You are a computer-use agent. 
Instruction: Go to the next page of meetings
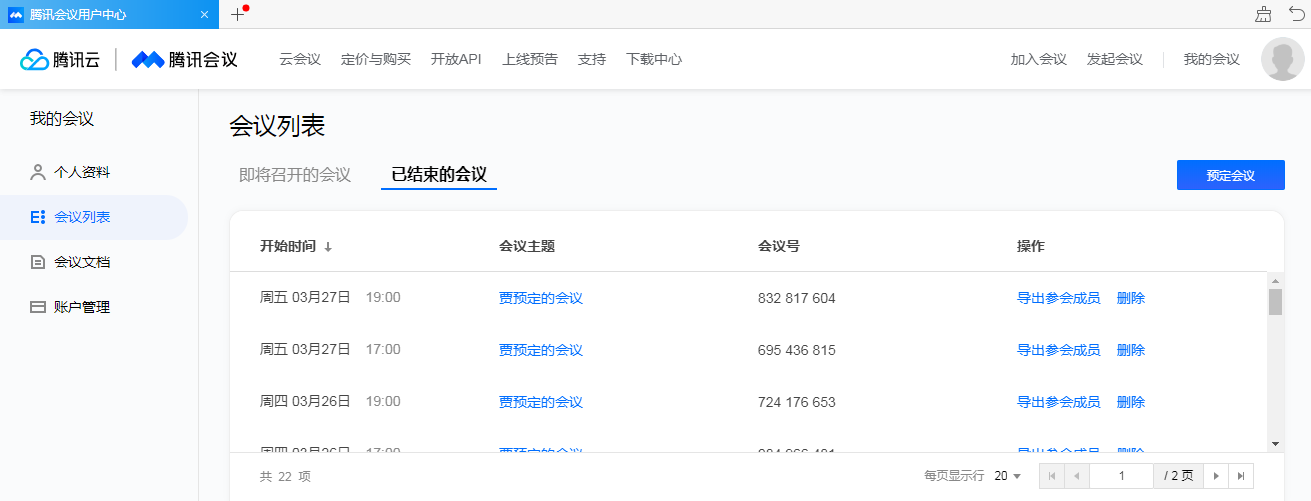click(1216, 476)
